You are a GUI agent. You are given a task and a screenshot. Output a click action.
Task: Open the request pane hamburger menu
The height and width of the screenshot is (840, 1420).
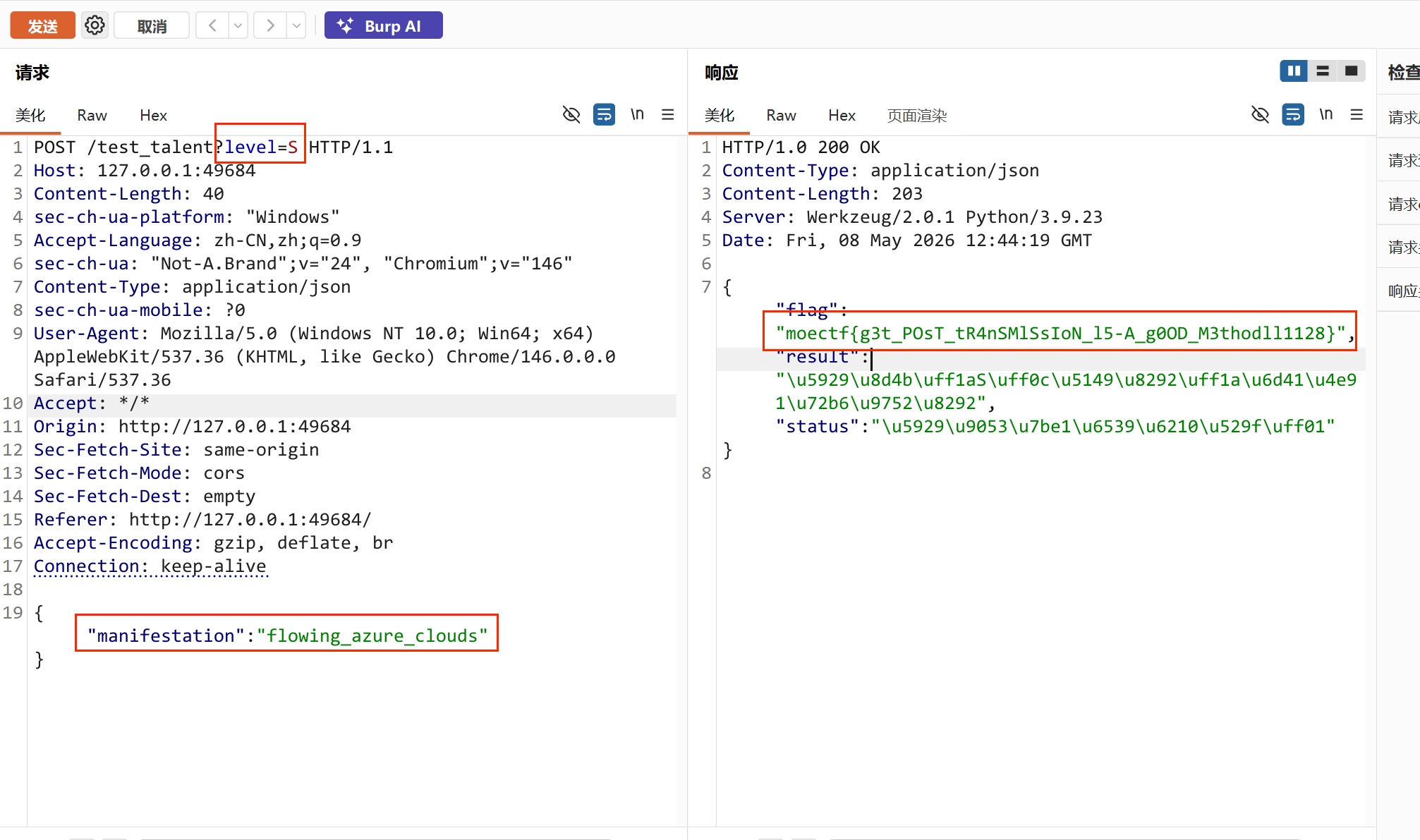(x=668, y=114)
